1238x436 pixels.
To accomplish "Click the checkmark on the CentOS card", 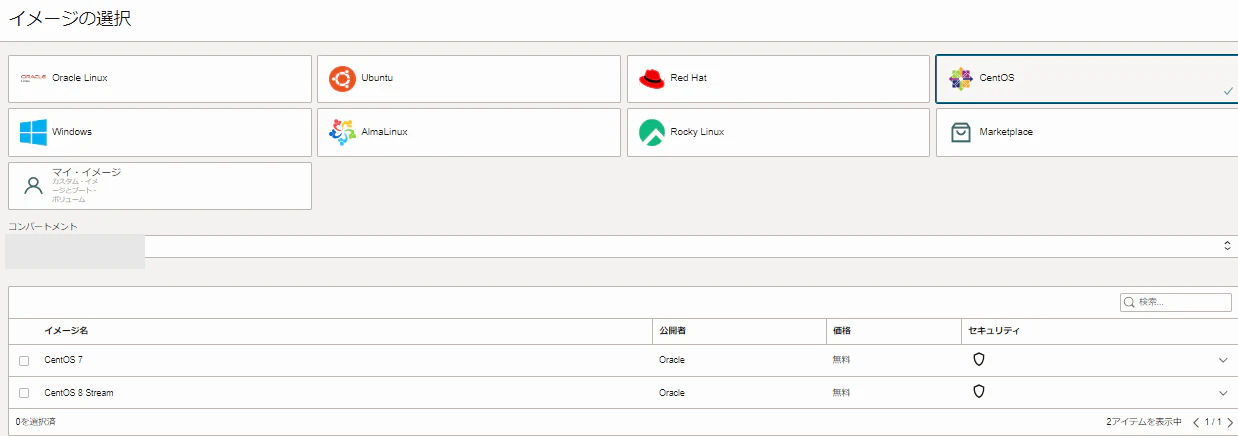I will coord(1228,91).
